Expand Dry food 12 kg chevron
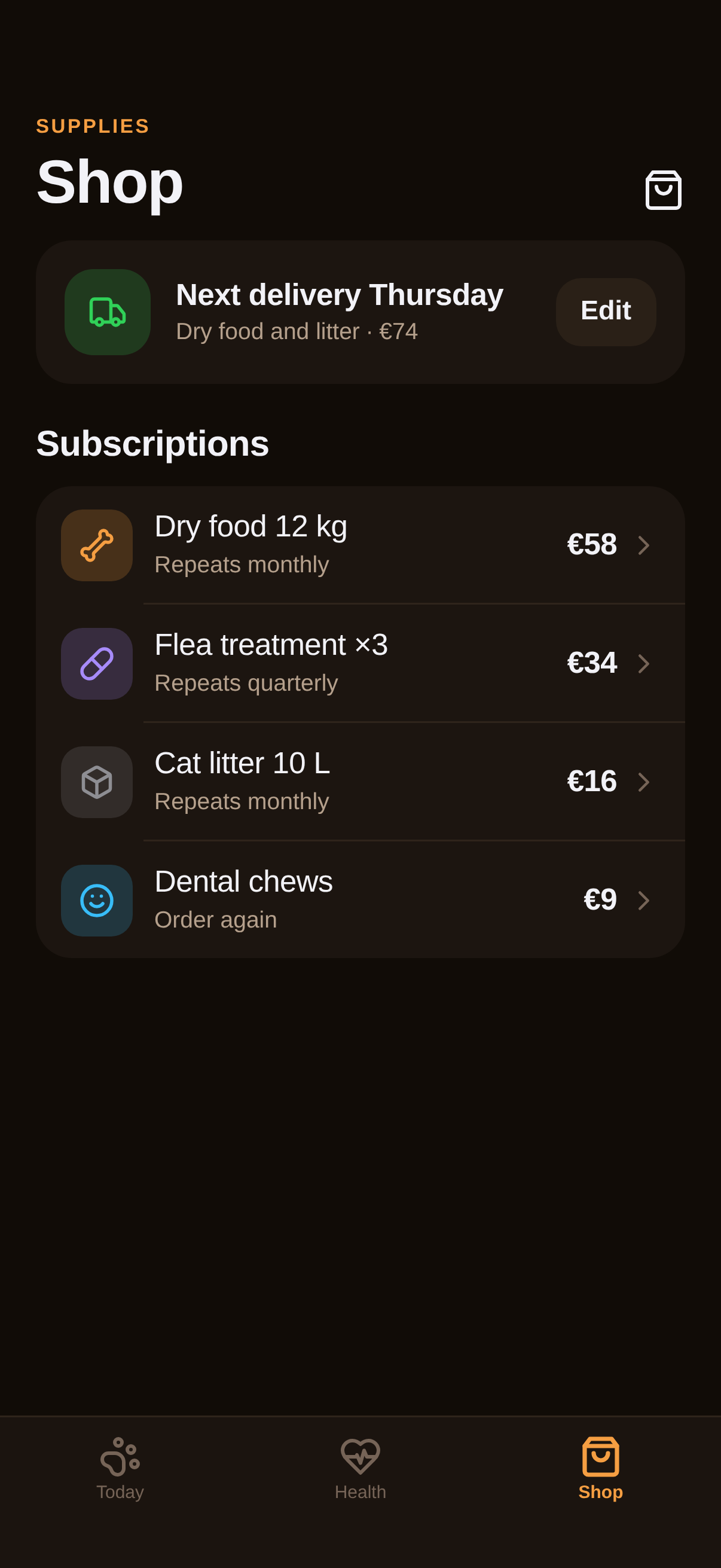Screen dimensions: 721x1568 click(x=644, y=545)
